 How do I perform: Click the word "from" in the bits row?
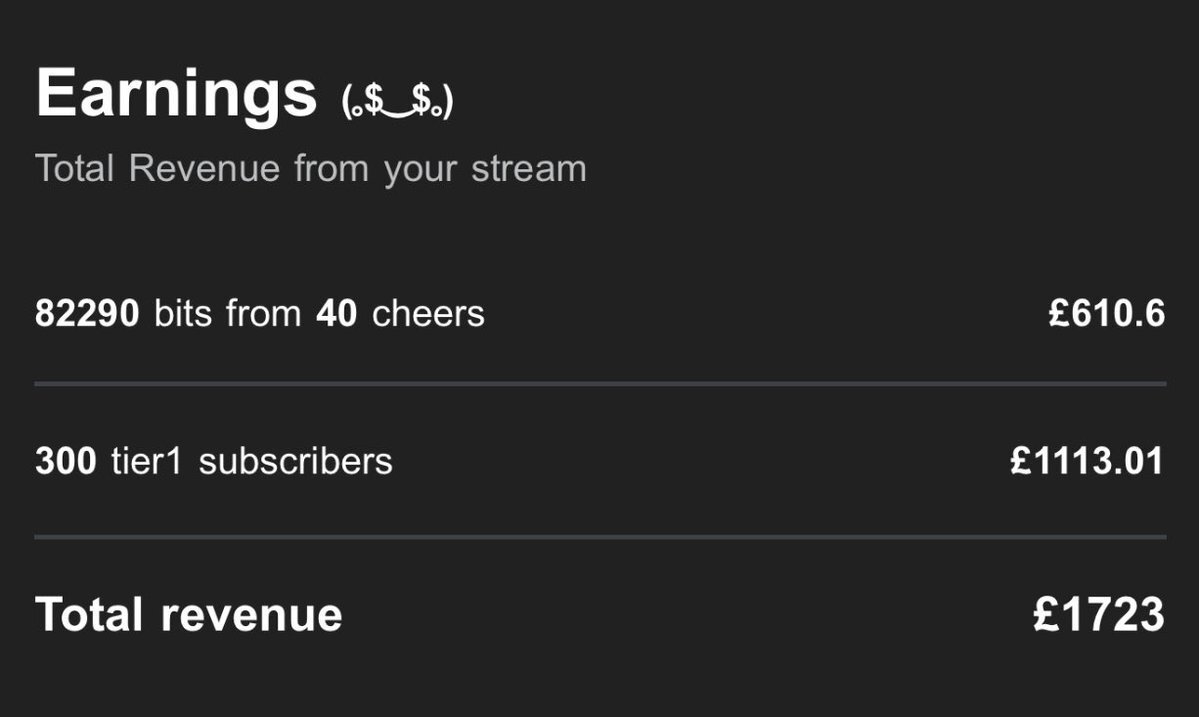[x=264, y=314]
